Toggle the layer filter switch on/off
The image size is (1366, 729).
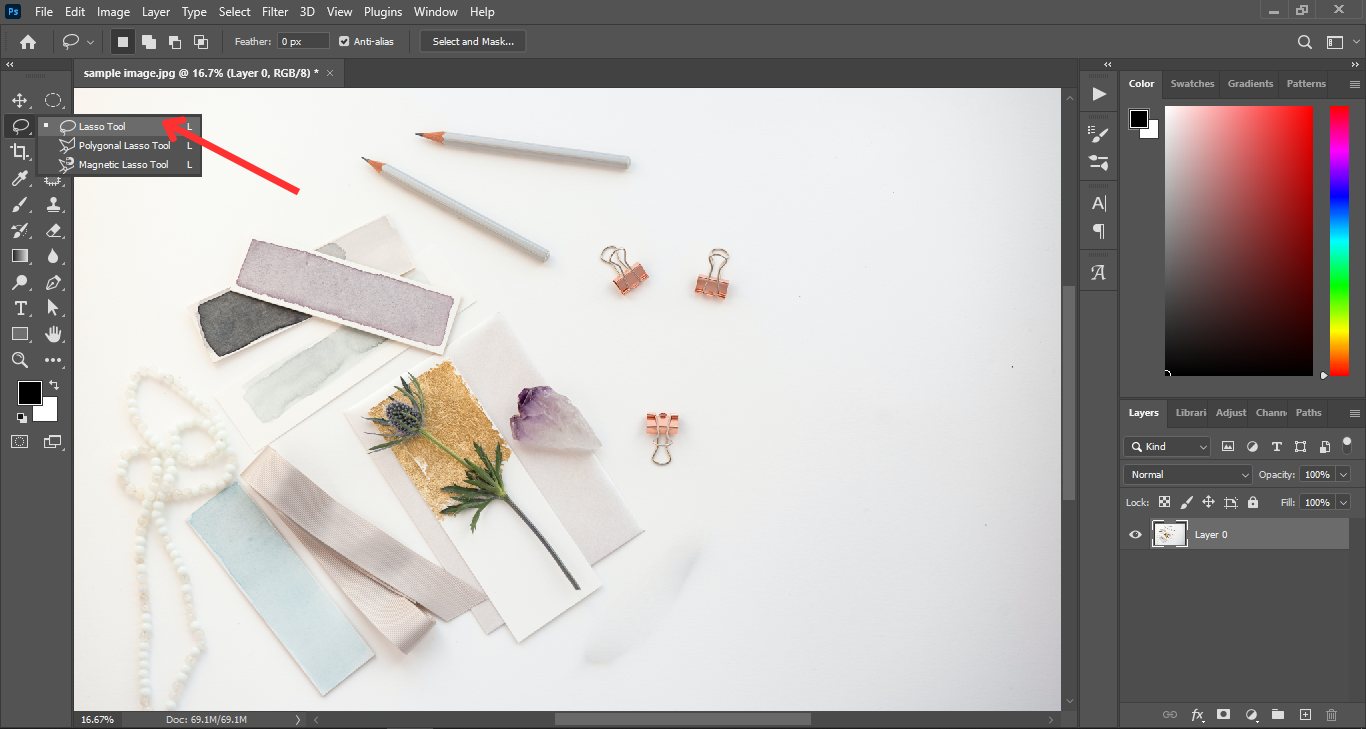1346,444
